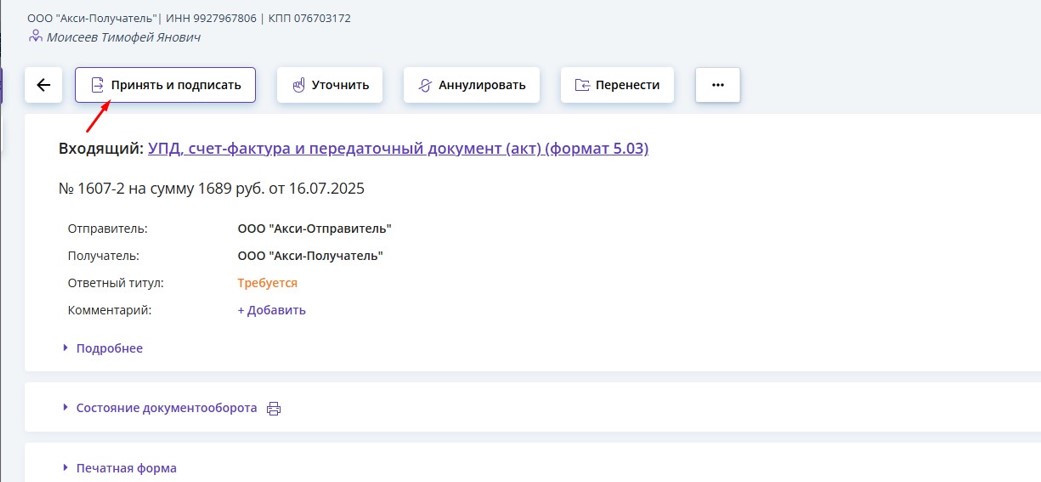Click the 'Отправитель:' label
The image size is (1041, 482).
(x=108, y=229)
